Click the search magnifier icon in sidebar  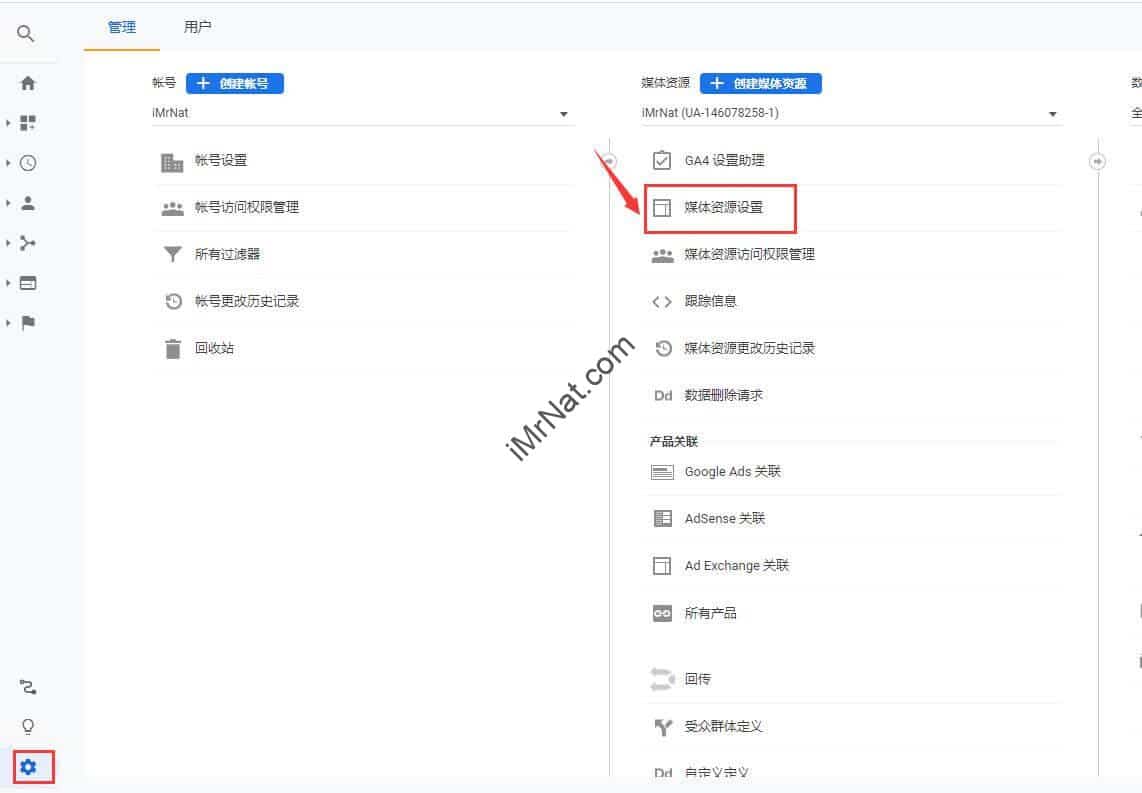tap(25, 33)
